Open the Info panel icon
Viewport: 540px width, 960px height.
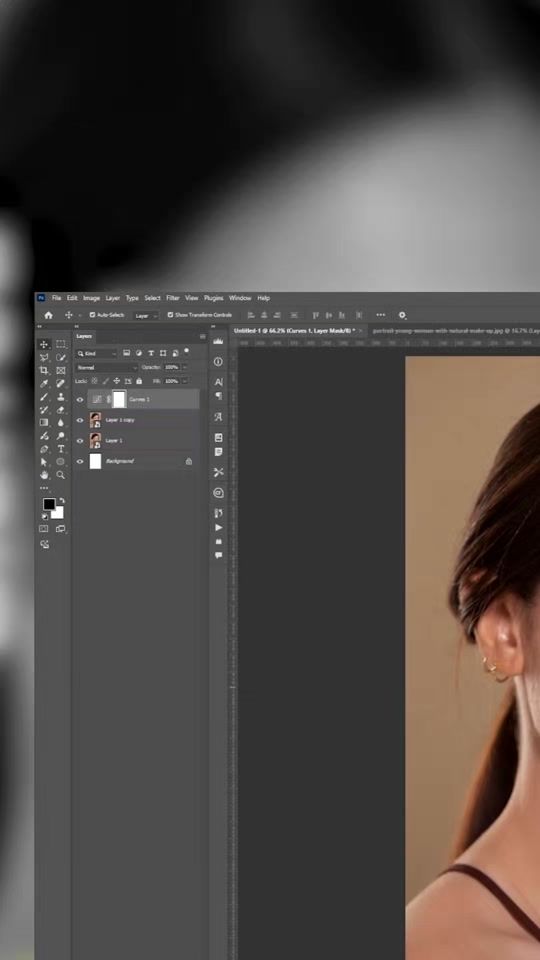click(x=218, y=362)
